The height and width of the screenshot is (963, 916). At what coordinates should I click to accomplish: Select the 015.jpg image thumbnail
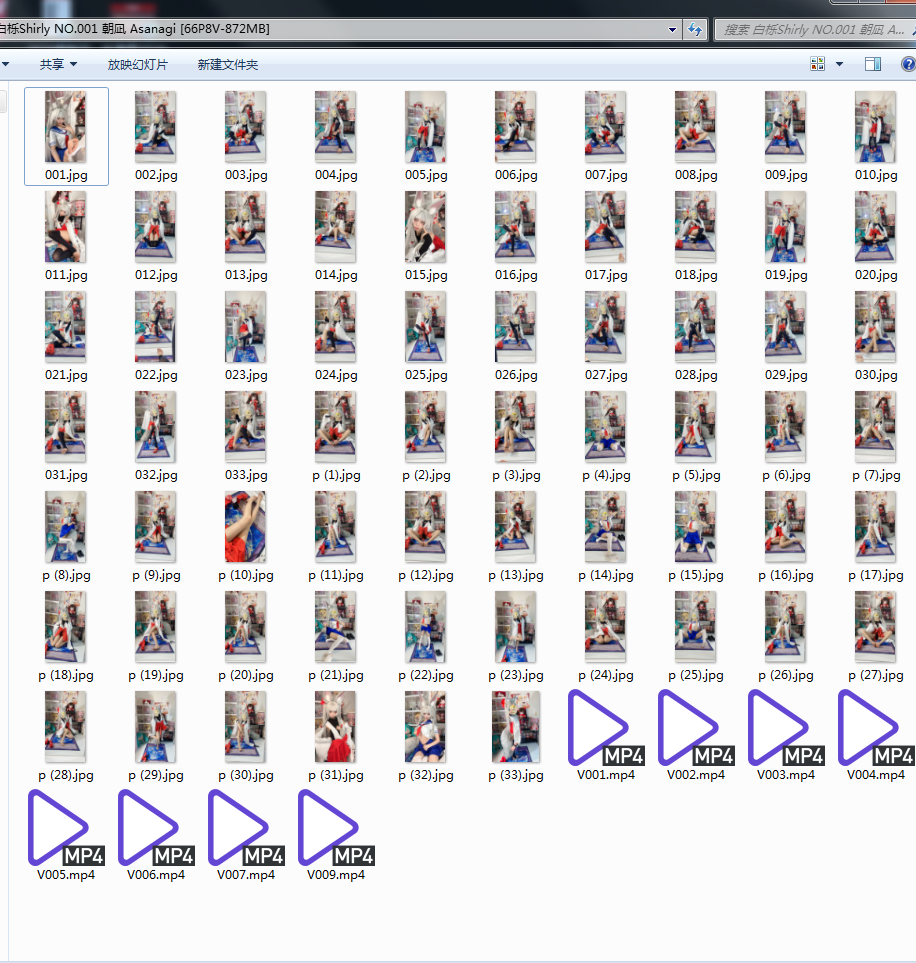(x=425, y=227)
